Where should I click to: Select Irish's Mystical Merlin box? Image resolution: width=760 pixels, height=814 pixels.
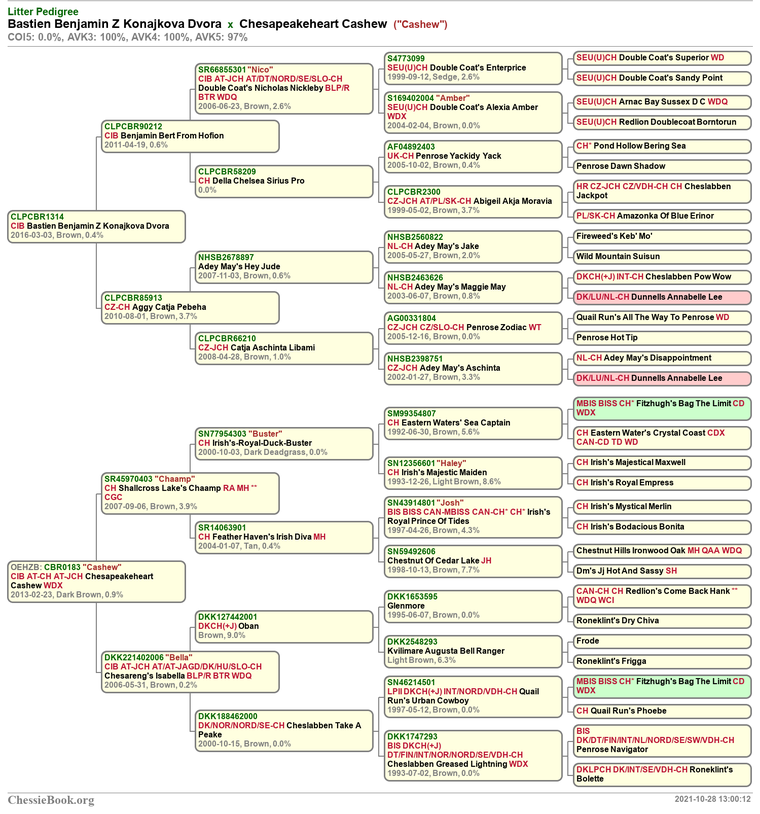[662, 507]
